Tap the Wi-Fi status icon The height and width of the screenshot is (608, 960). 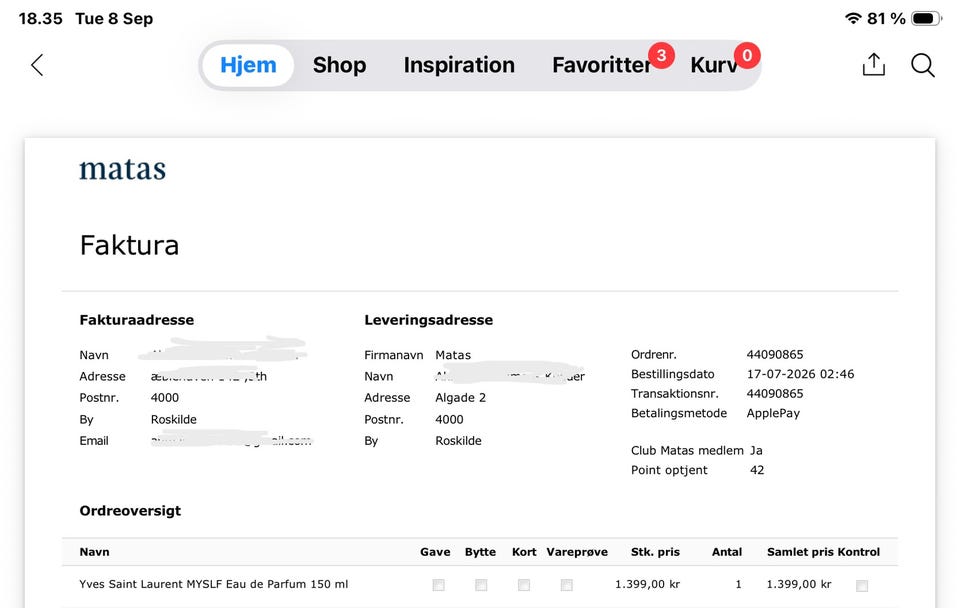click(x=853, y=18)
